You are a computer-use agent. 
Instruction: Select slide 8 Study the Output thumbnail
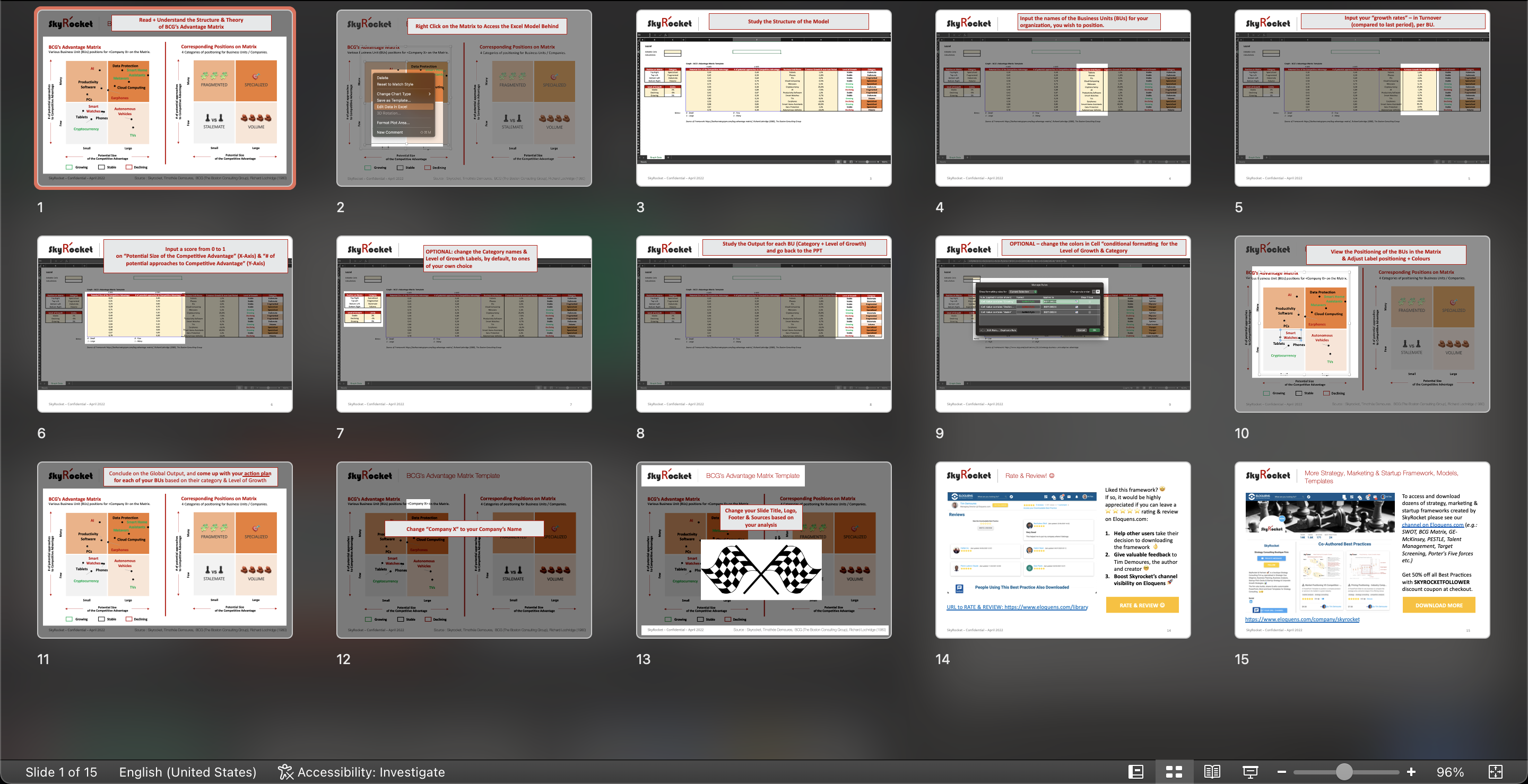click(763, 324)
